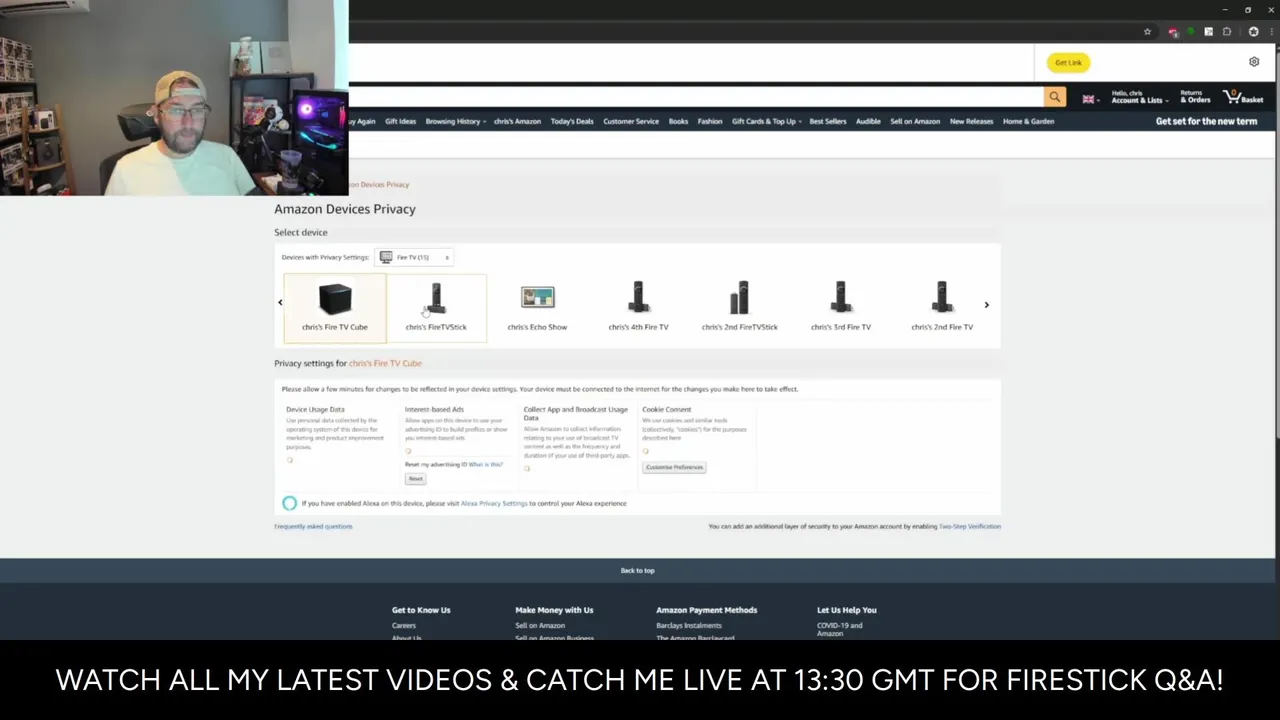Open the Two-Step Verification link

970,527
